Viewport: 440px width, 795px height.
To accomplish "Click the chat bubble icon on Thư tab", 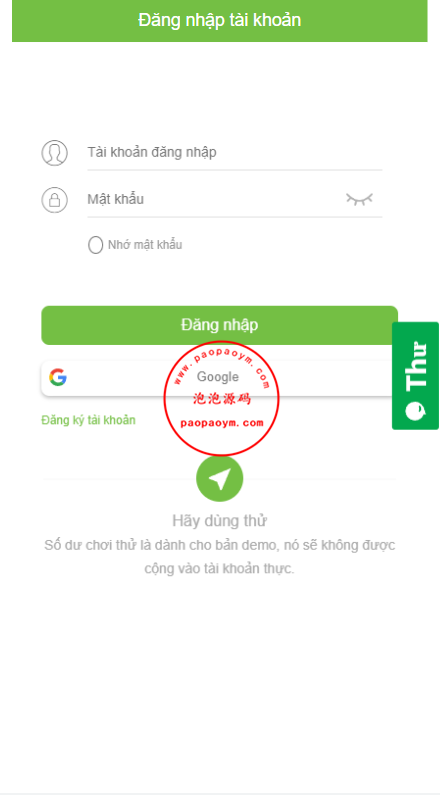I will 415,411.
